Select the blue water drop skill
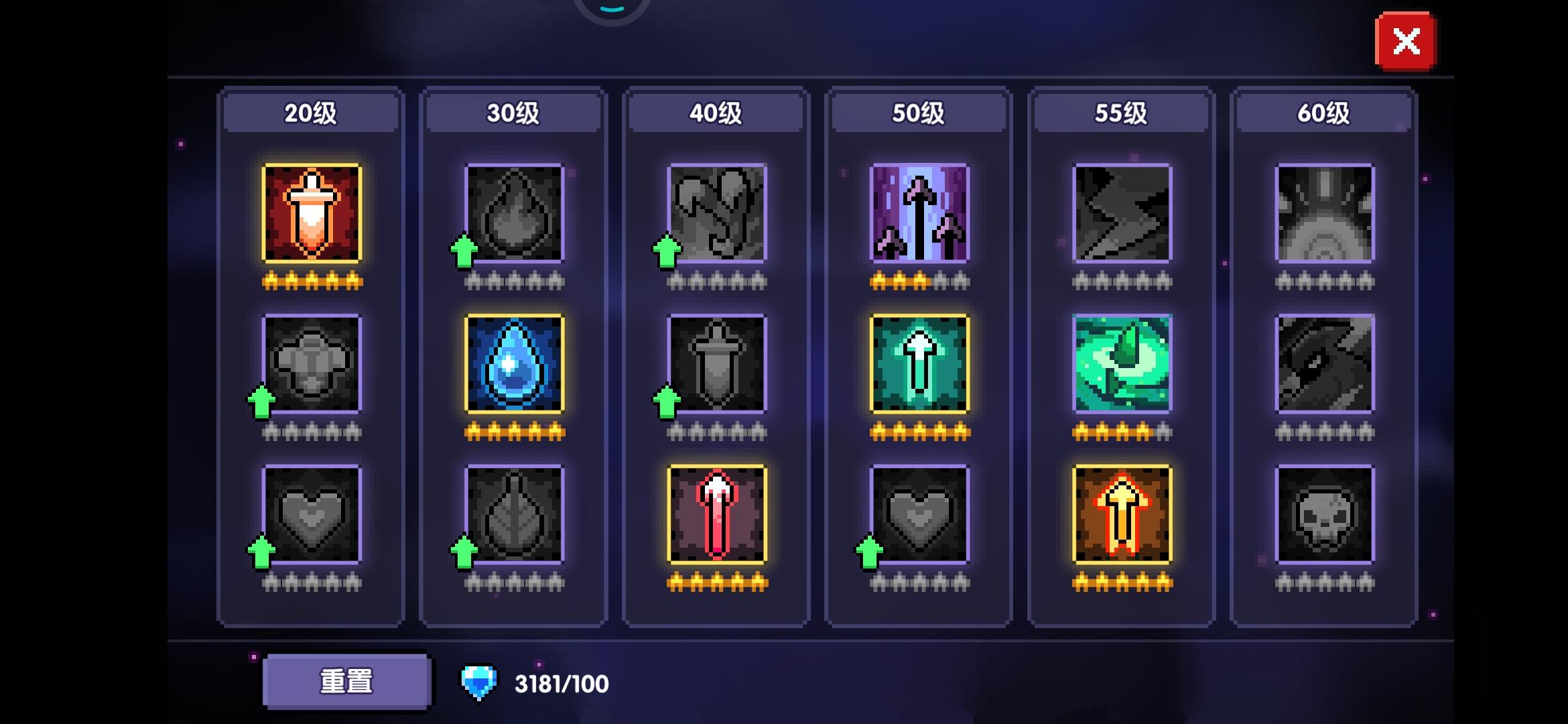 pyautogui.click(x=515, y=363)
